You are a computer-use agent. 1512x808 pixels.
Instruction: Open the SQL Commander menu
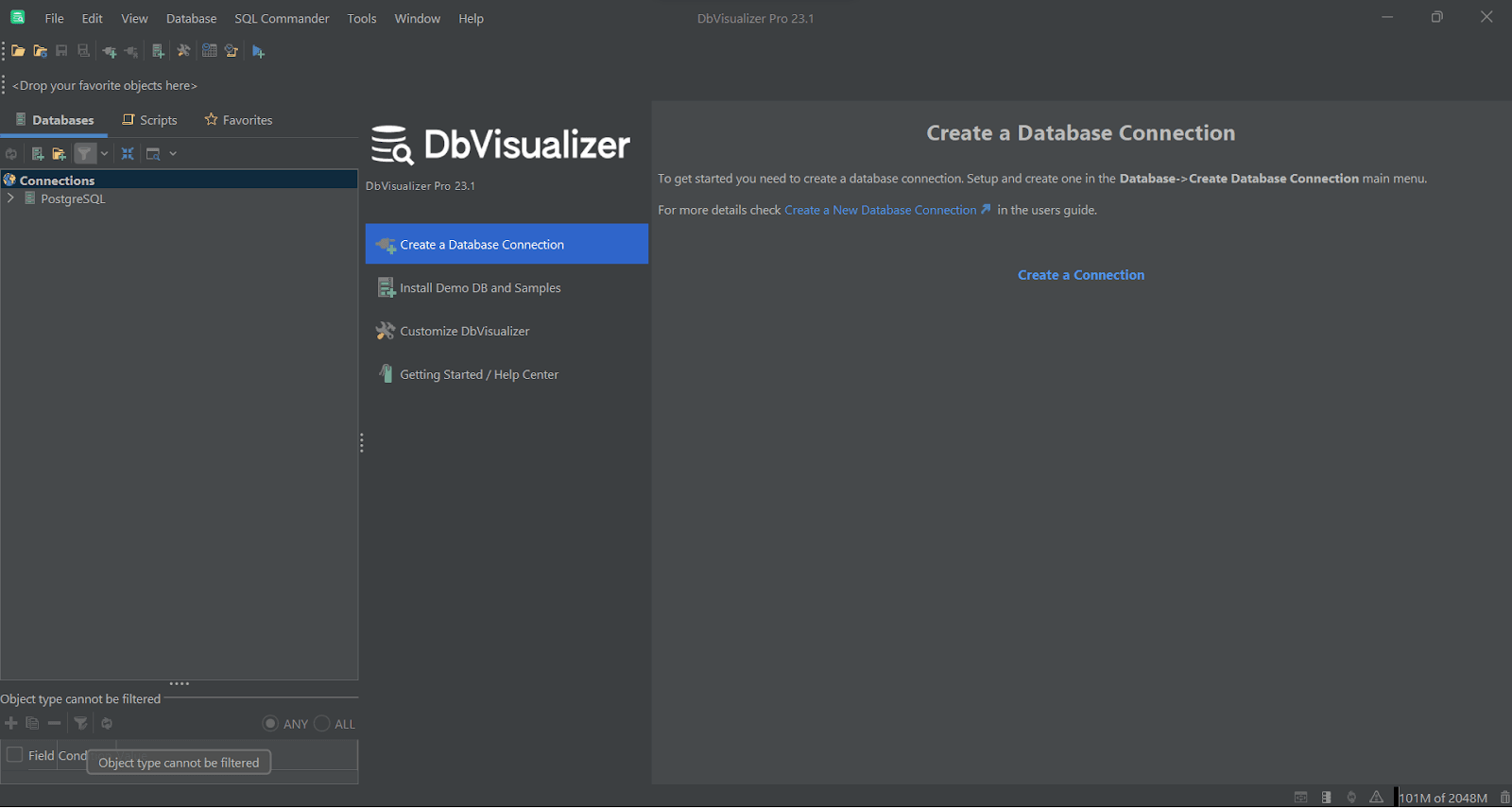(x=282, y=19)
